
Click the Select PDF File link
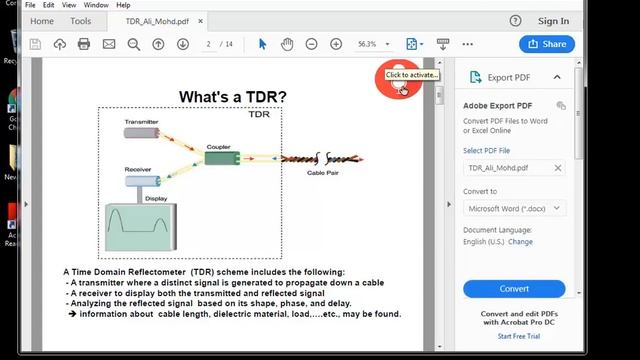click(x=487, y=151)
